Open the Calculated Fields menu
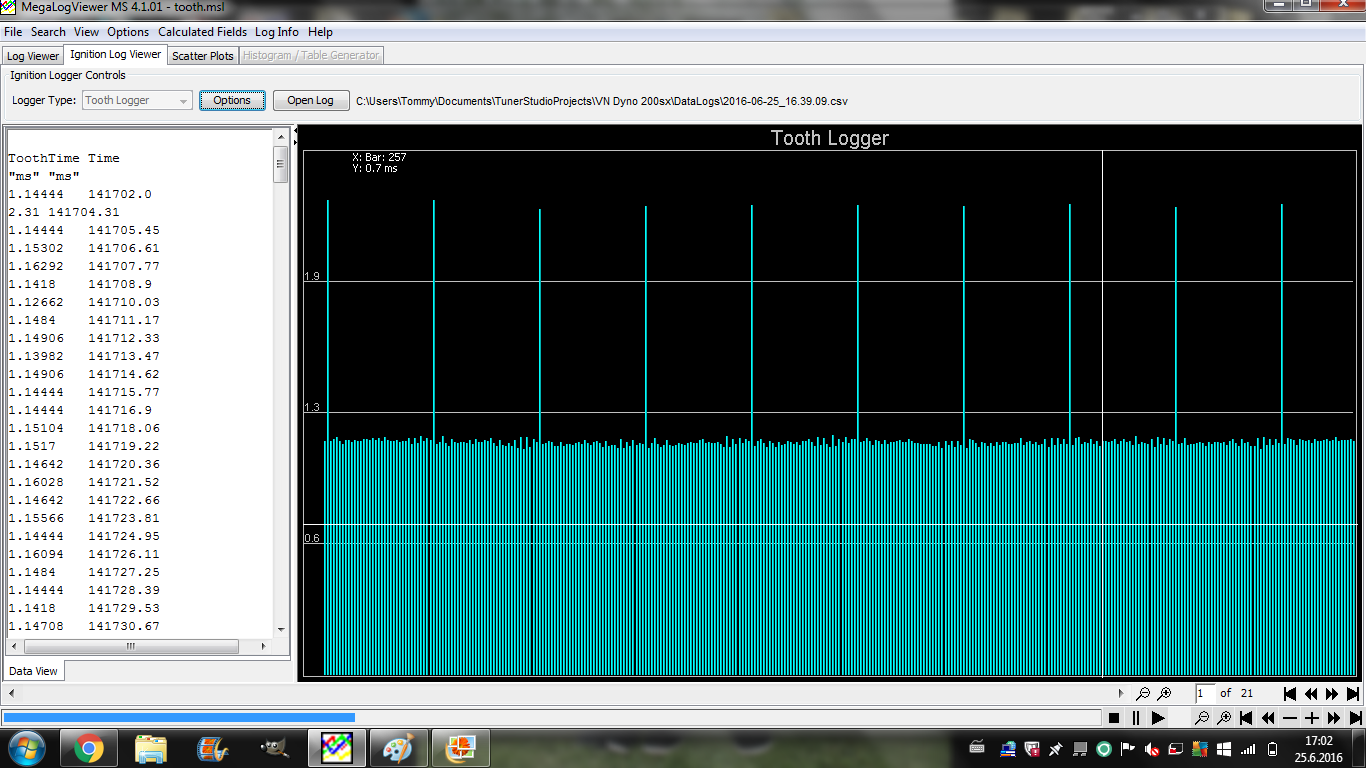The height and width of the screenshot is (768, 1366). point(202,32)
